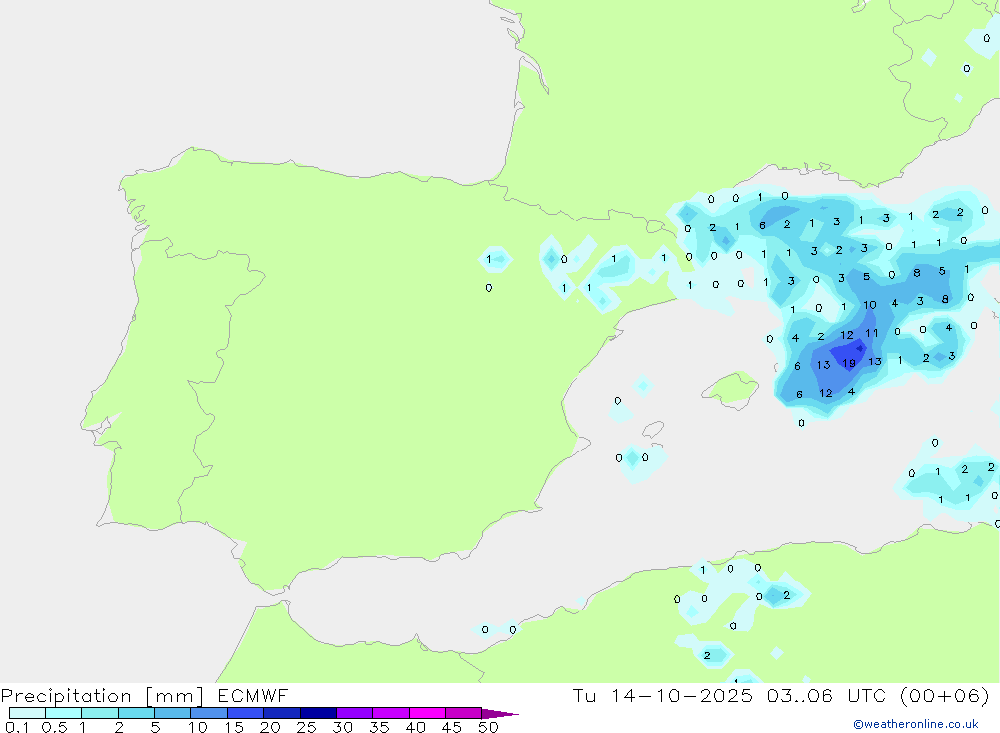The image size is (1000, 733).
Task: Click the 0.1 to 0.5 mm legend swatch
Action: (x=27, y=713)
